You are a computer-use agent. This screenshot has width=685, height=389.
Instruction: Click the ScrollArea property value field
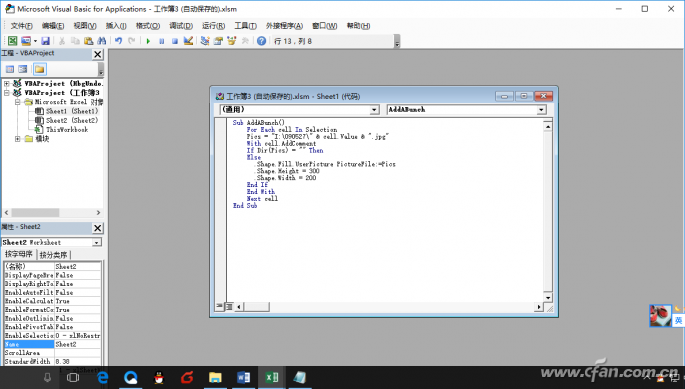tap(78, 353)
